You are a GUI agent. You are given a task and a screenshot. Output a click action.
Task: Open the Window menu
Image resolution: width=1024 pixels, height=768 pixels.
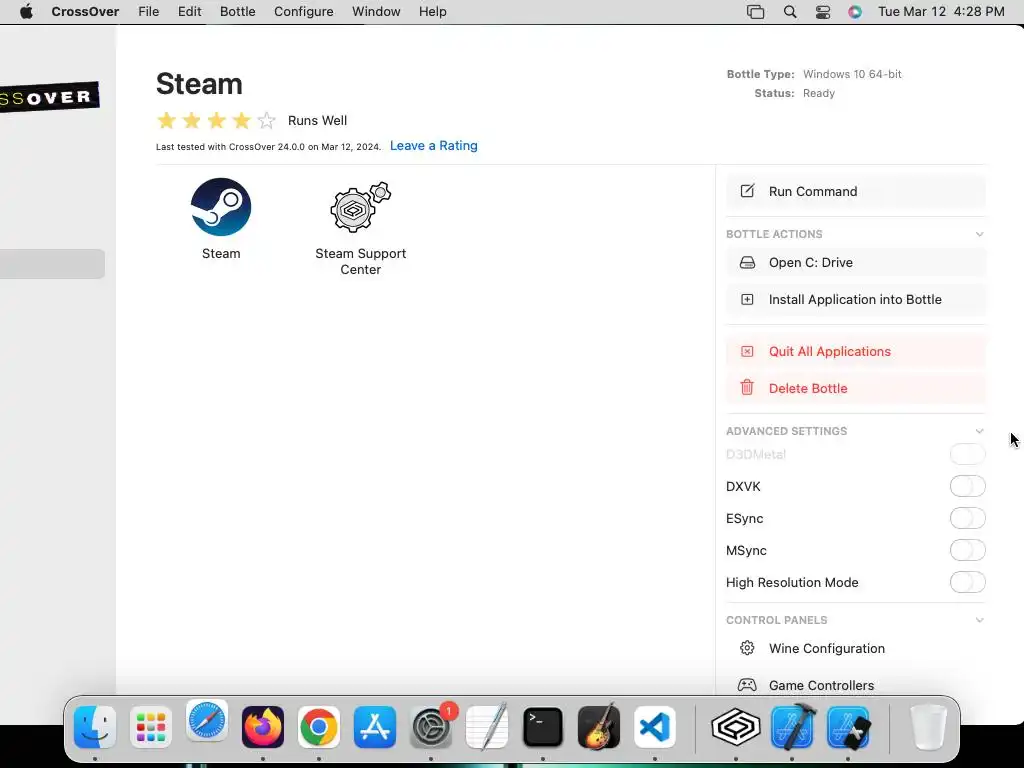376,12
